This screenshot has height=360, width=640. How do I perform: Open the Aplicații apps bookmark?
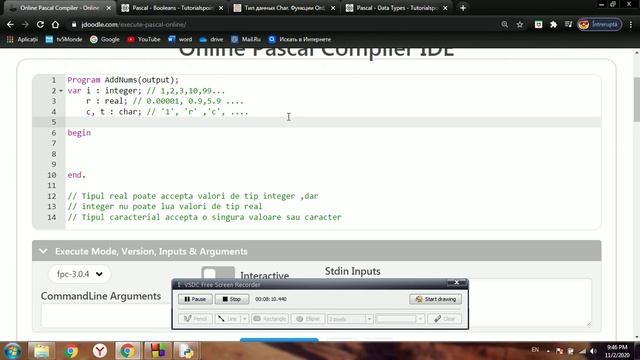tap(22, 39)
